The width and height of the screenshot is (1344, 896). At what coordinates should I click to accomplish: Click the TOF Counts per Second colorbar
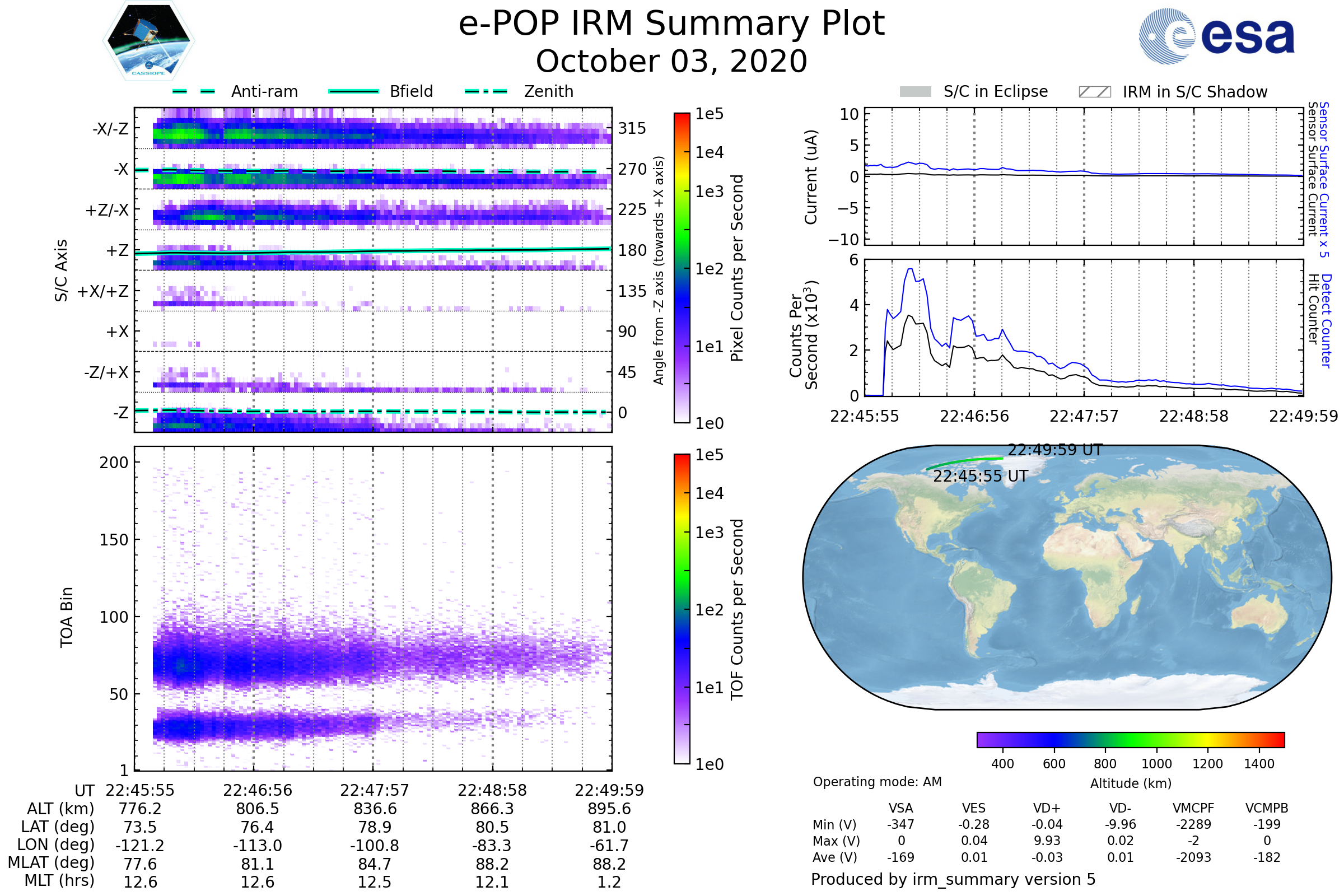[682, 609]
